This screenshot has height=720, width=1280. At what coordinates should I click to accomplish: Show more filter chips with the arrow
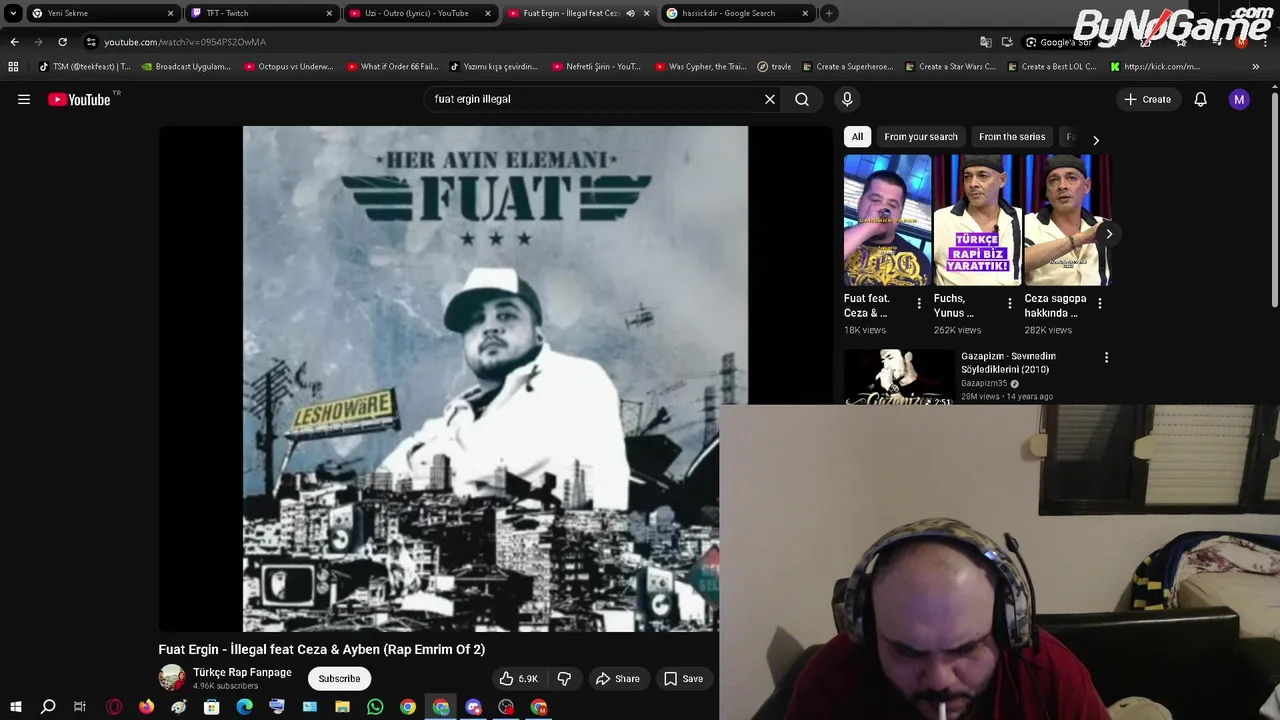[1095, 139]
